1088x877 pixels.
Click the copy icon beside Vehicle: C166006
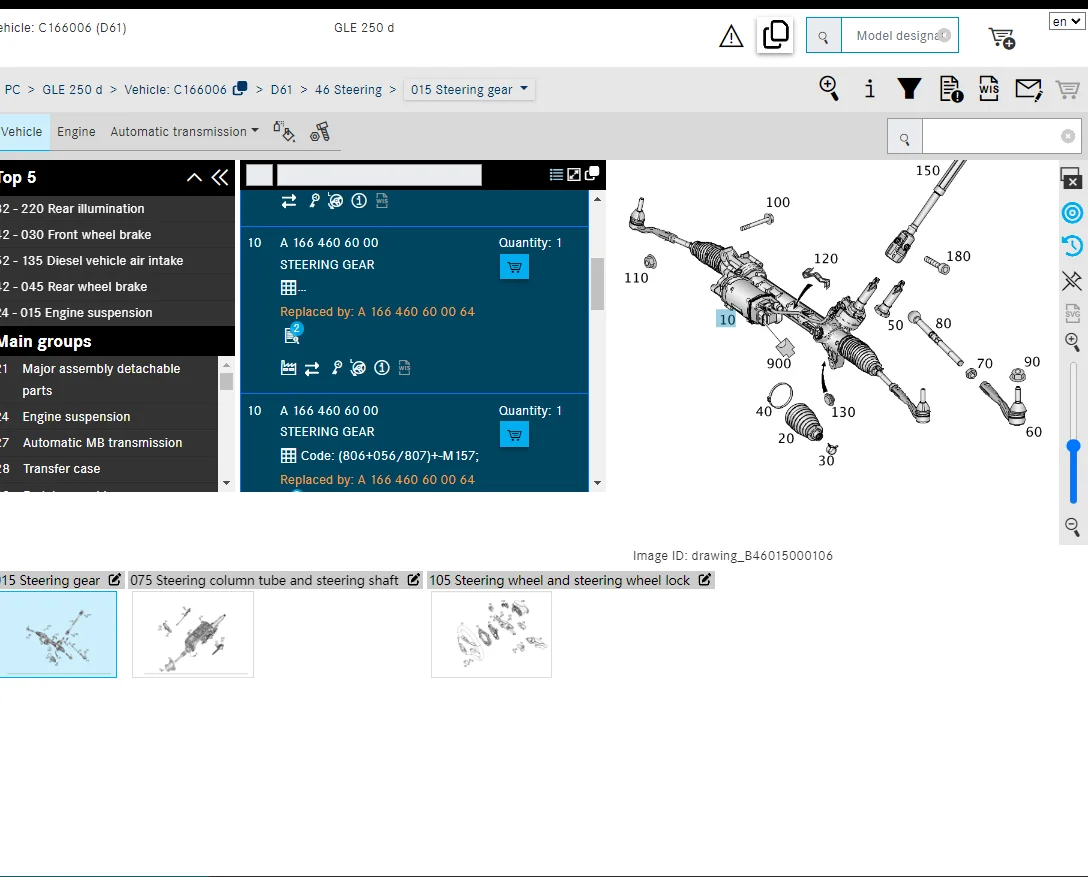(x=240, y=88)
